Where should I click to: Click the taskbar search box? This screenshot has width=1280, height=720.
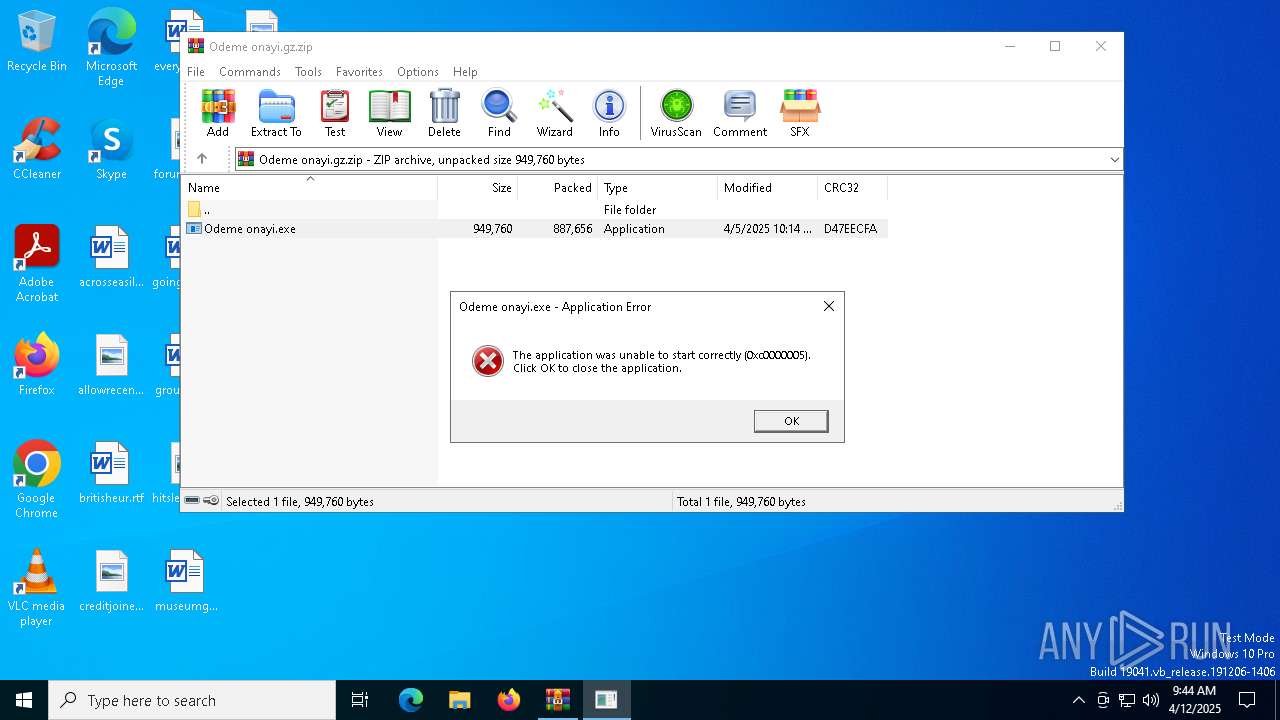[x=192, y=700]
